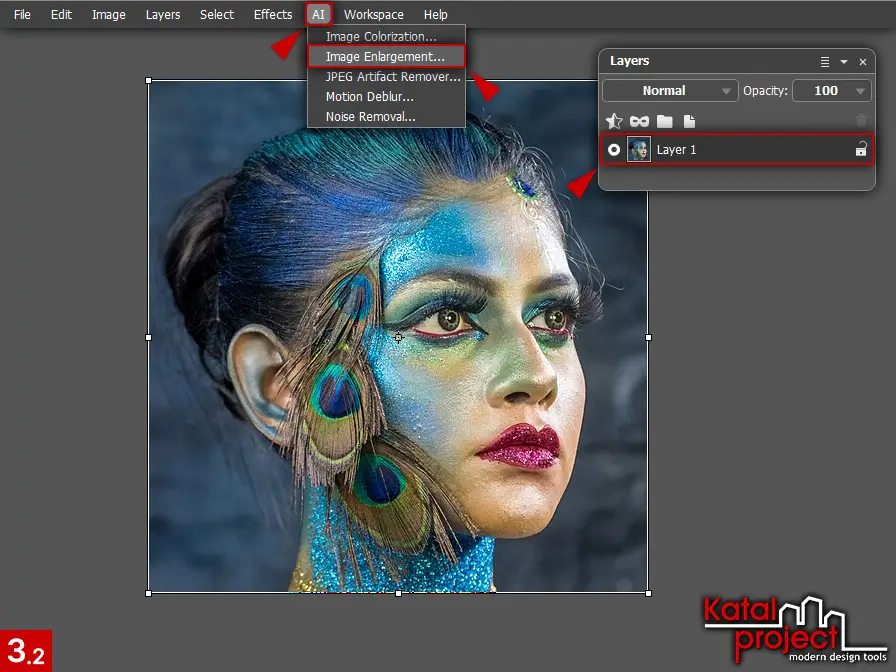Expand the Opacity value dropdown
896x672 pixels.
click(x=861, y=91)
